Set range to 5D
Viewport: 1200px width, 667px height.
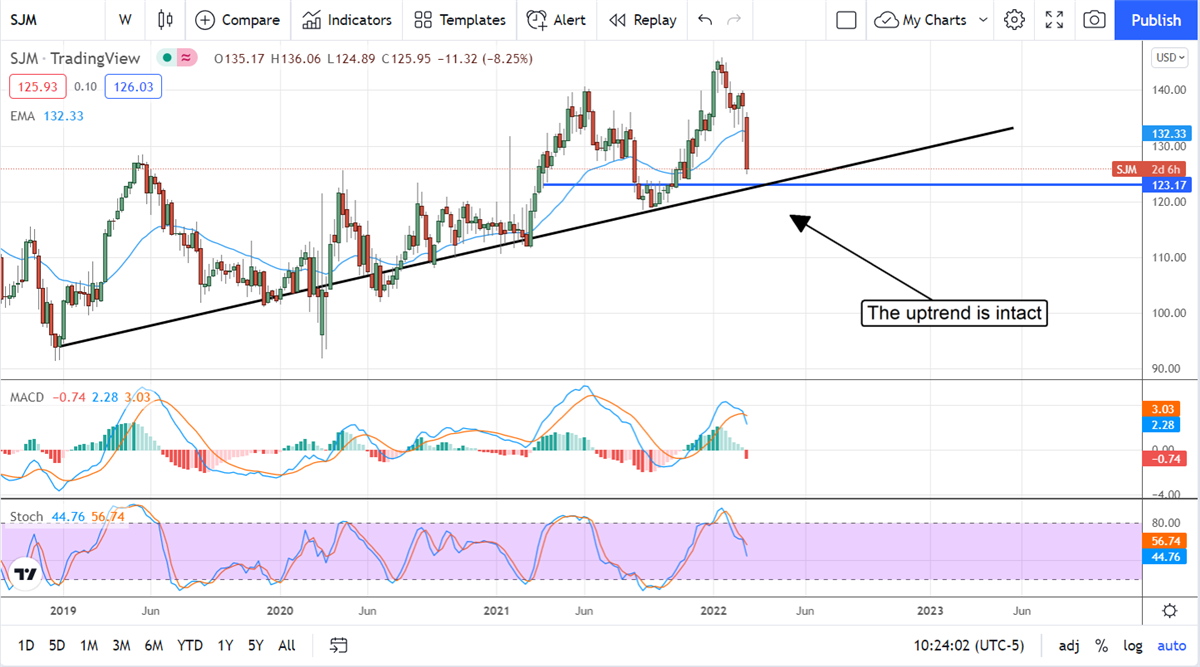(57, 645)
